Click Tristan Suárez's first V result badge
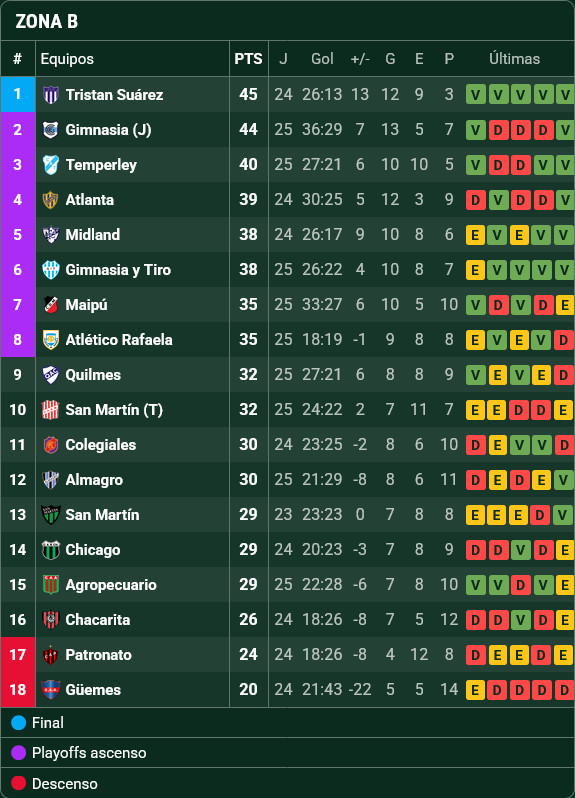 [x=476, y=95]
